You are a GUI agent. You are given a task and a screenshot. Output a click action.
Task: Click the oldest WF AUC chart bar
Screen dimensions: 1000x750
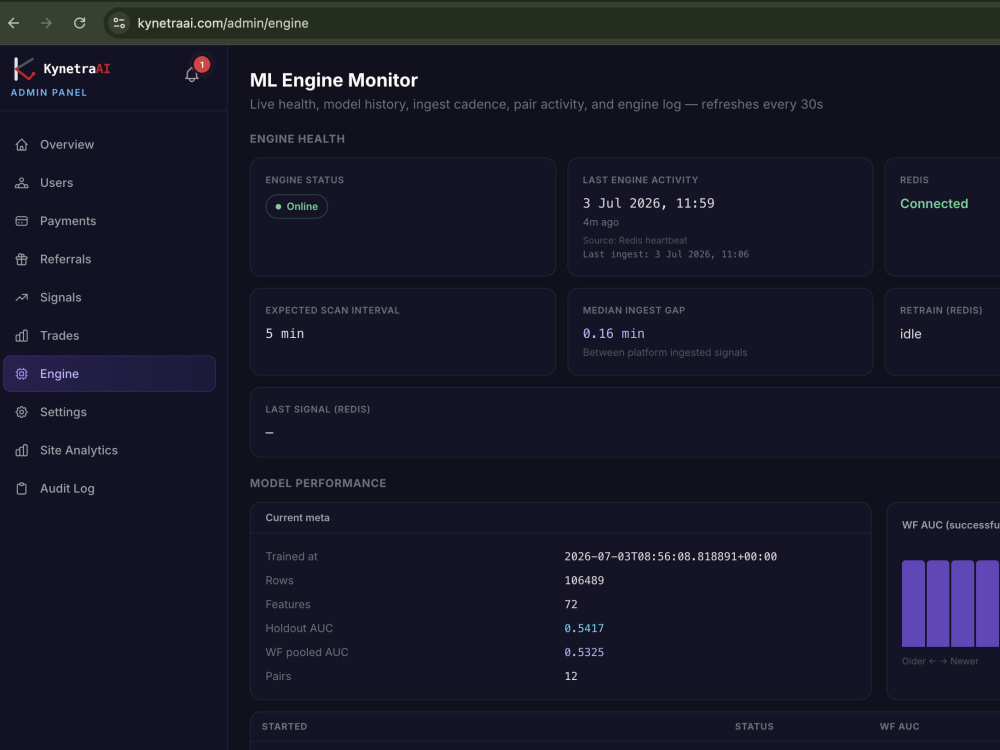pyautogui.click(x=913, y=603)
